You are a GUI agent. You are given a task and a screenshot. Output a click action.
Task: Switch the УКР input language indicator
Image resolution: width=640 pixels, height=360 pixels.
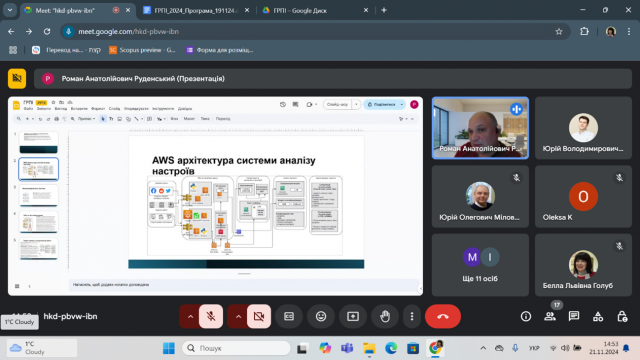coord(534,348)
